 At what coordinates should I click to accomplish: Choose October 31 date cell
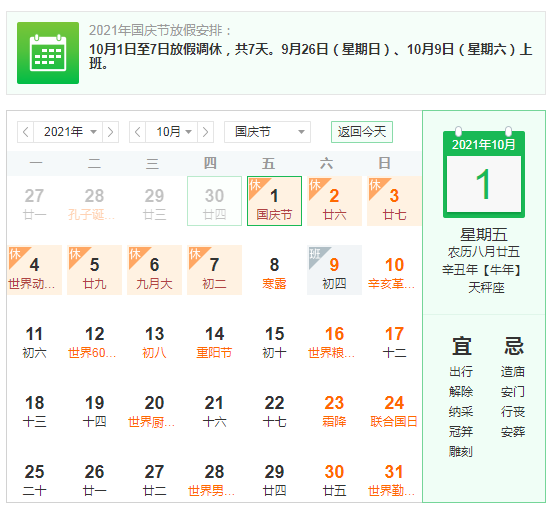coord(394,480)
